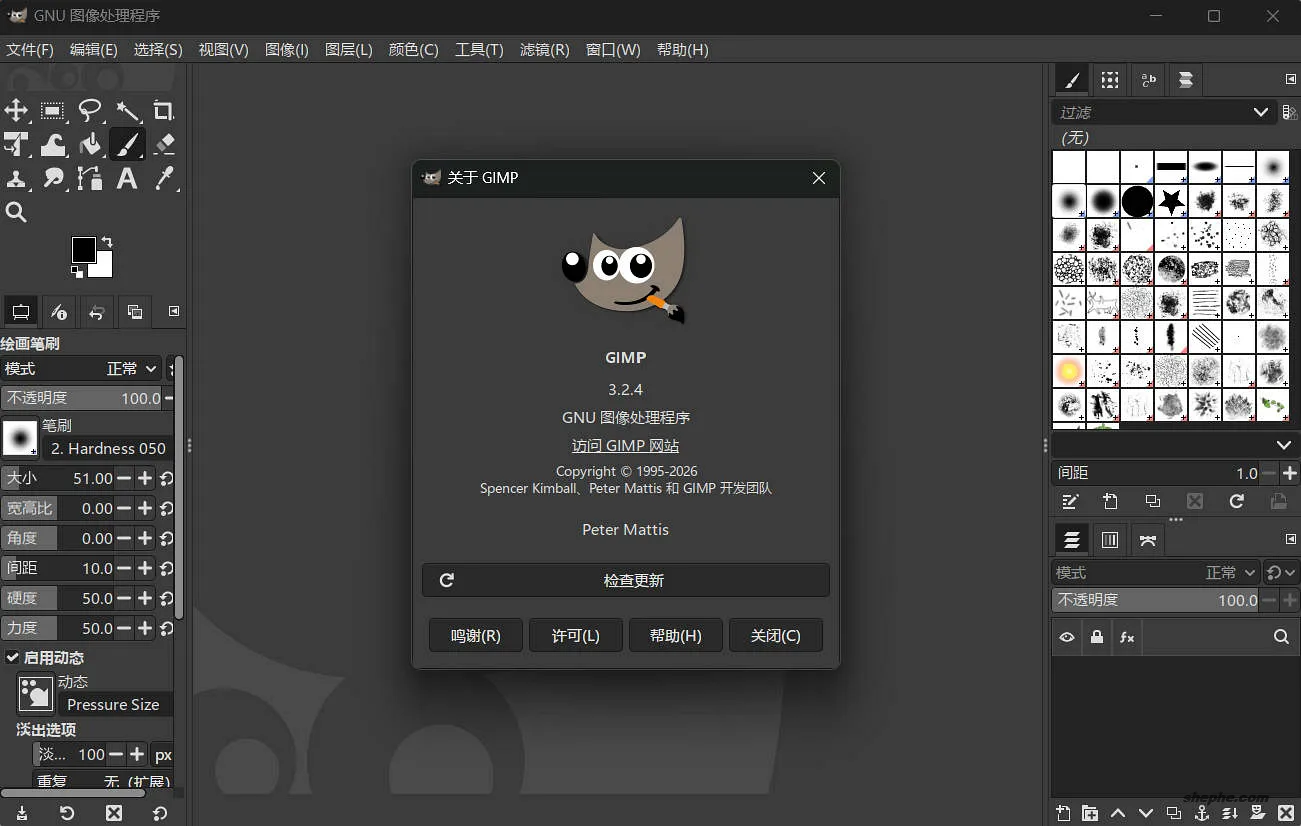Viewport: 1301px width, 826px height.
Task: Select the Unified Transform tool
Action: (x=16, y=144)
